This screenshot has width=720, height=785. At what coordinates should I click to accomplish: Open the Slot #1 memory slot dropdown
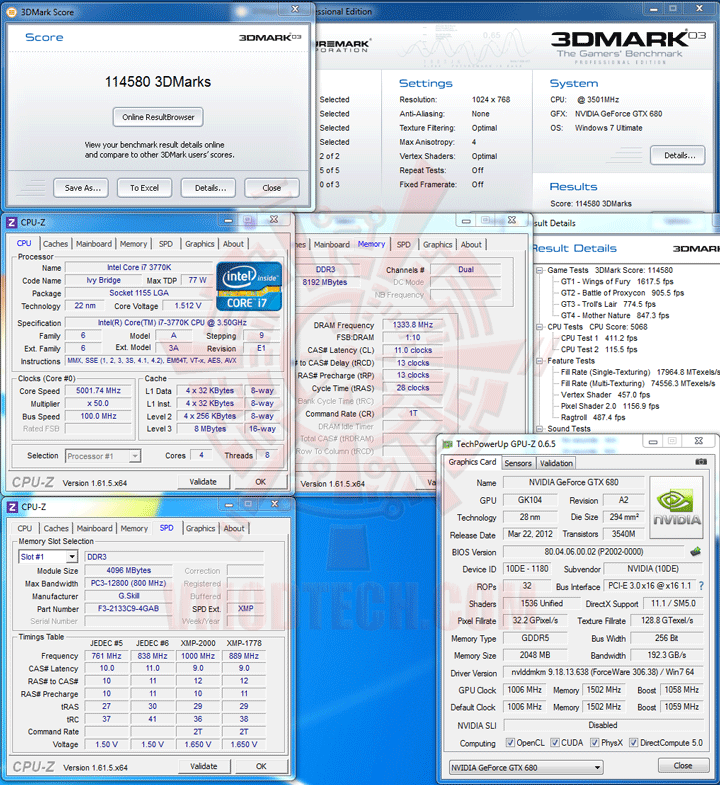72,556
